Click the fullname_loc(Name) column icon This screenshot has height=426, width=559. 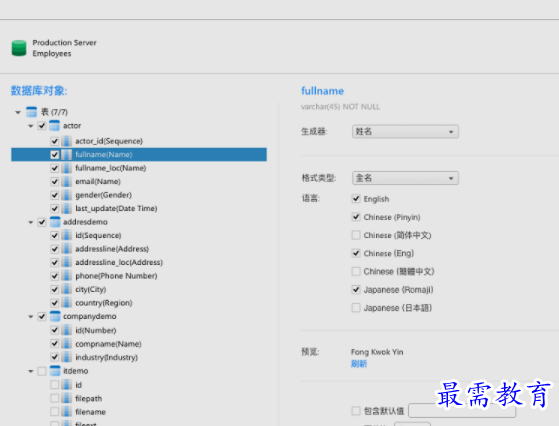click(66, 168)
